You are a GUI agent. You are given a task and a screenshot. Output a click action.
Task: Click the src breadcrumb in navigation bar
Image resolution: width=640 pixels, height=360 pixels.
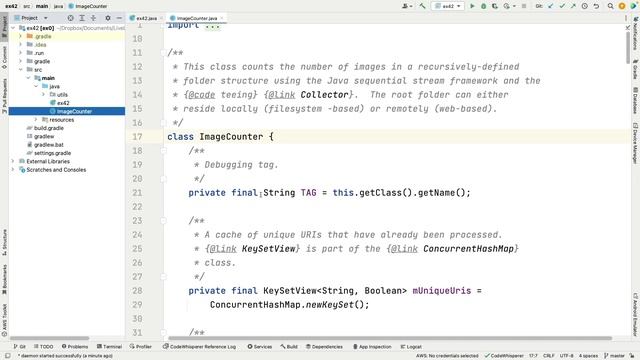[x=27, y=6]
